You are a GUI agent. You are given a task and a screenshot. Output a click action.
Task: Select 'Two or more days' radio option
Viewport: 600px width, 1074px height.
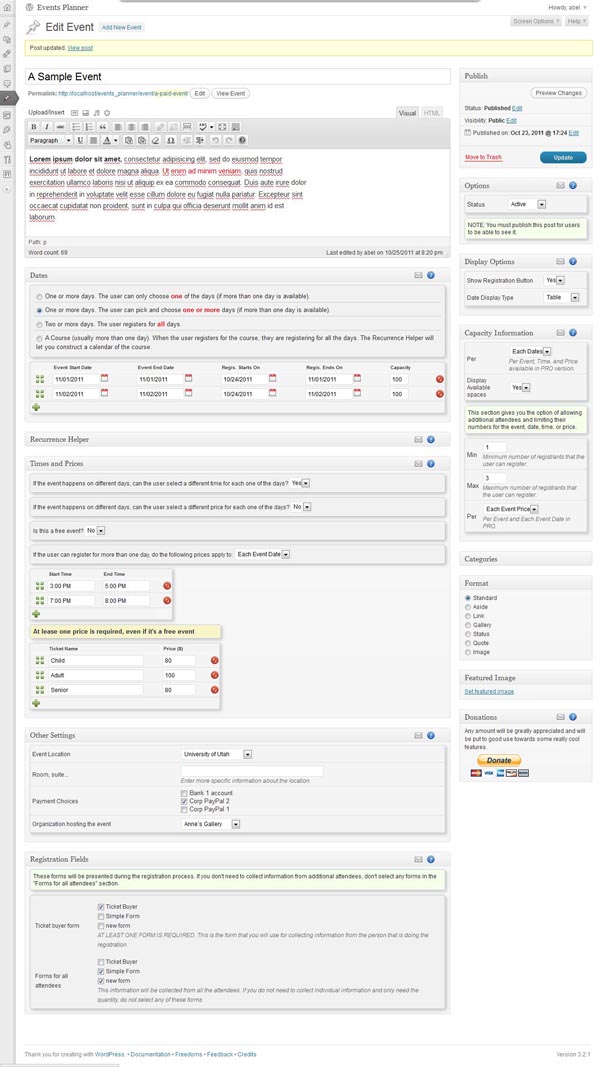pos(39,325)
